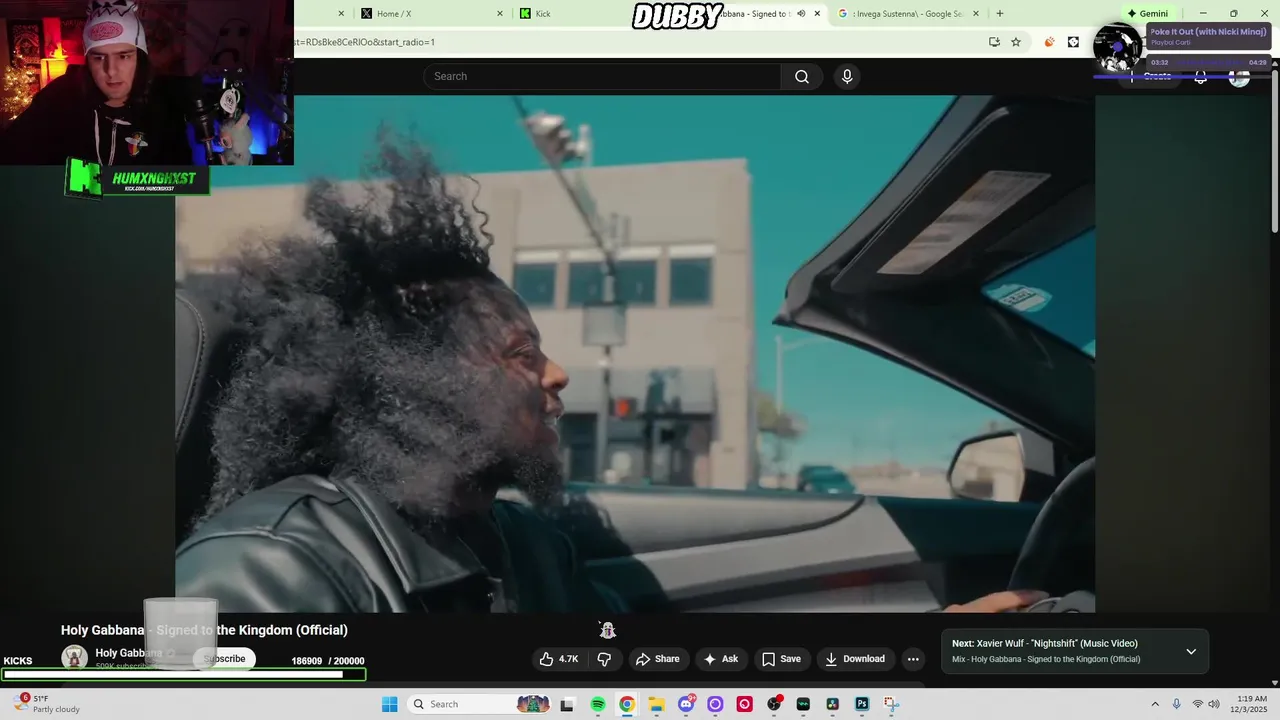Viewport: 1280px width, 720px height.
Task: Switch to the Invega Sustenna Google Search tab
Action: [x=909, y=14]
